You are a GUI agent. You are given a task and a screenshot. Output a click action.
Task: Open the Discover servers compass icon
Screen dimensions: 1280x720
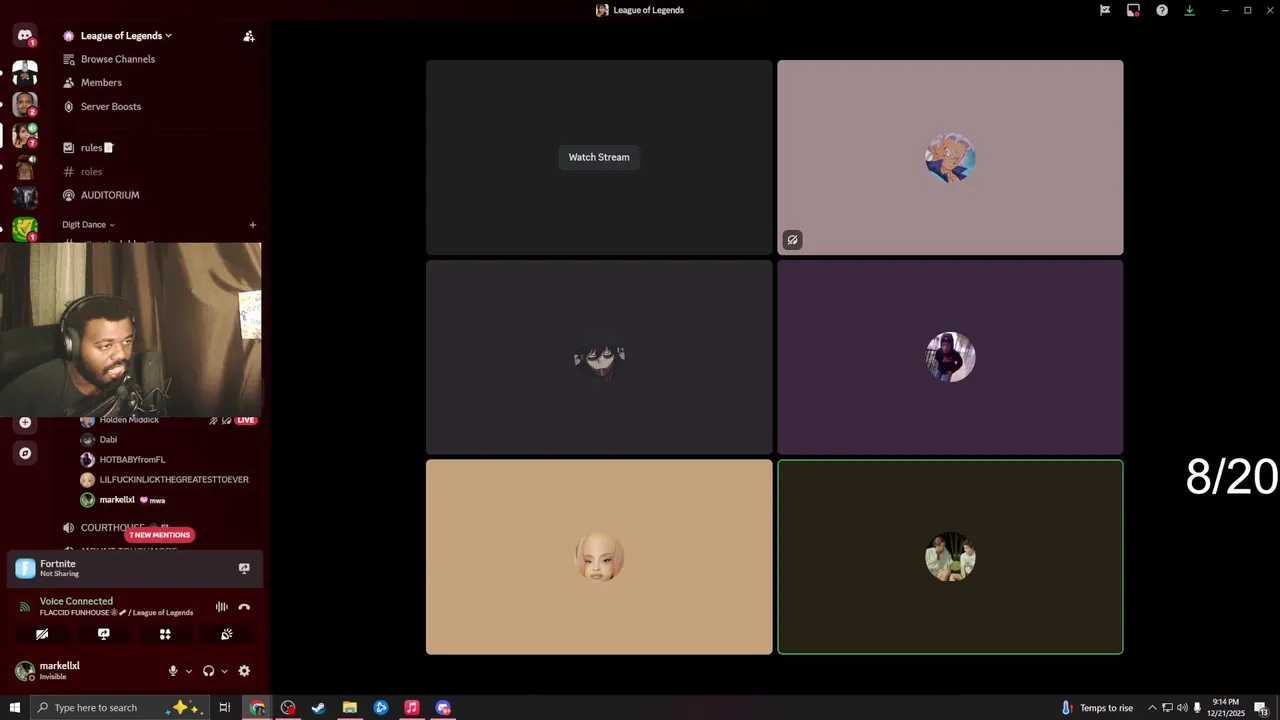[x=25, y=453]
